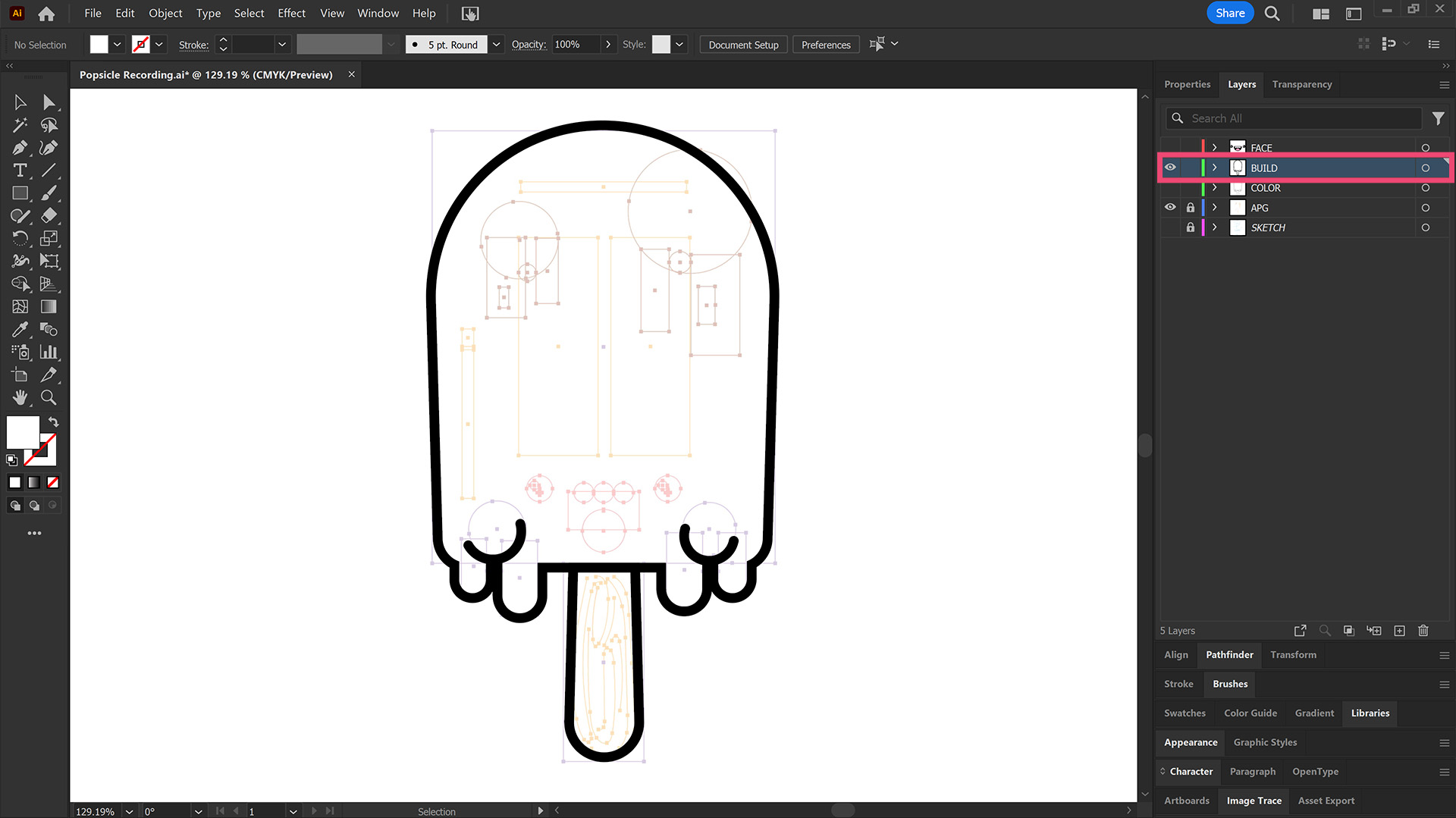
Task: Open the fill color dropdown
Action: (118, 45)
